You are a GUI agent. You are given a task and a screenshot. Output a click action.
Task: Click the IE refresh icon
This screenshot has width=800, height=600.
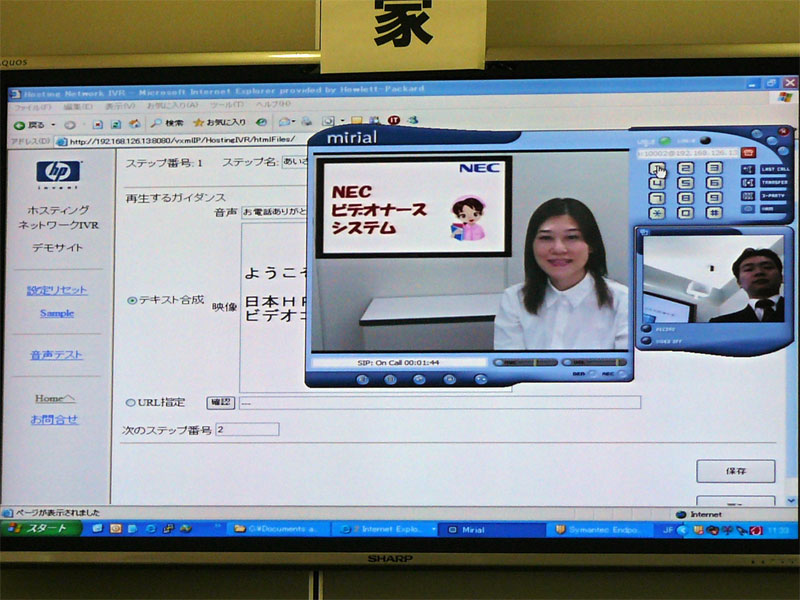(116, 124)
